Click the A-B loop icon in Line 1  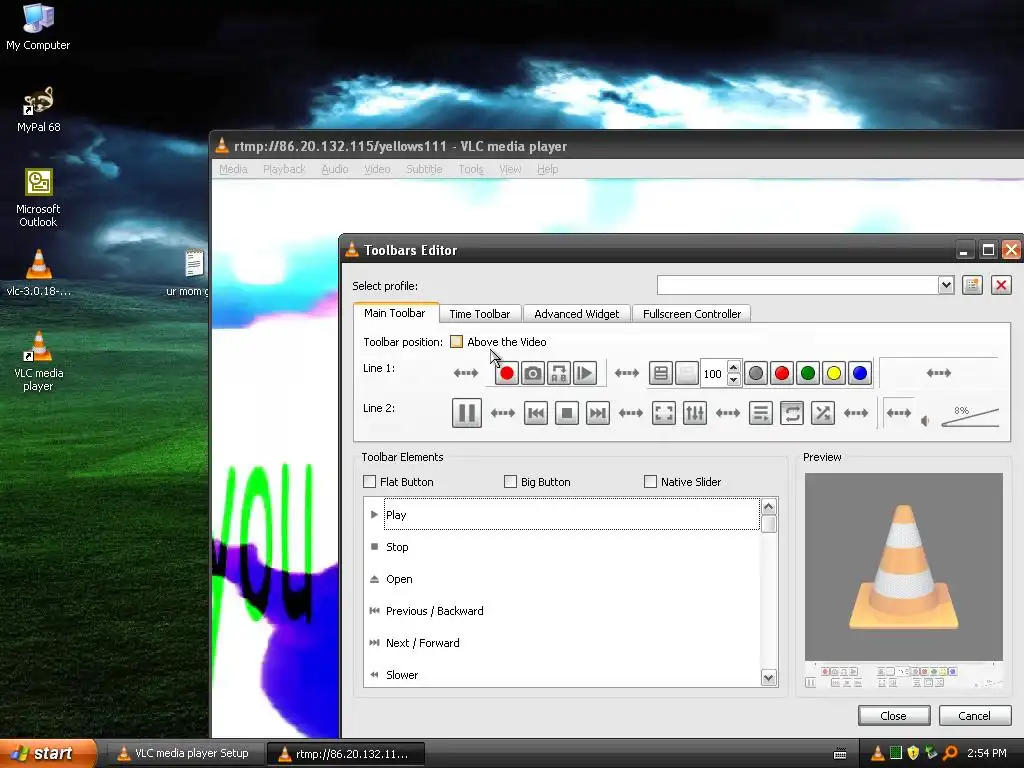point(558,373)
